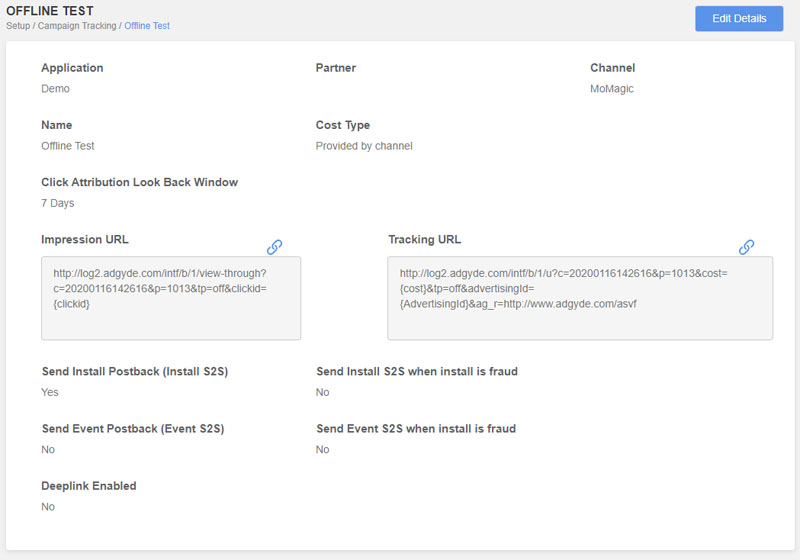The image size is (800, 560).
Task: Click inside the Tracking URL text box
Action: [x=580, y=298]
